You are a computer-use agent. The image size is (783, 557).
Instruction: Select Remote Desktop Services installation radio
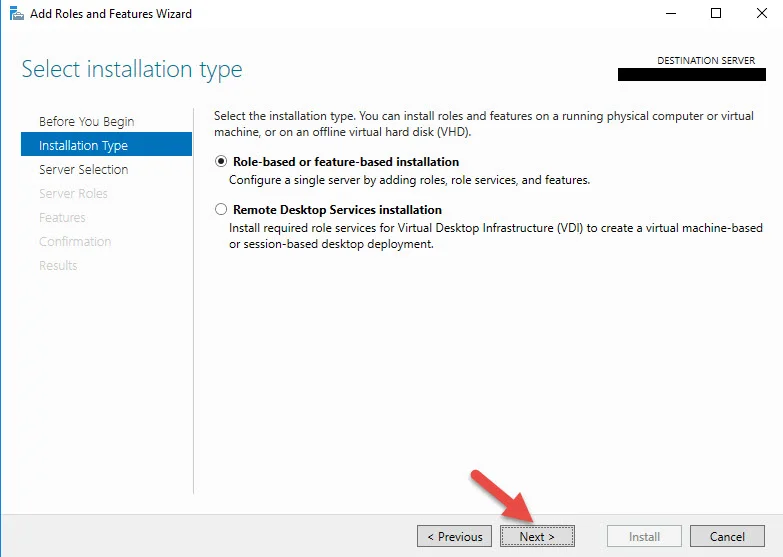[221, 209]
